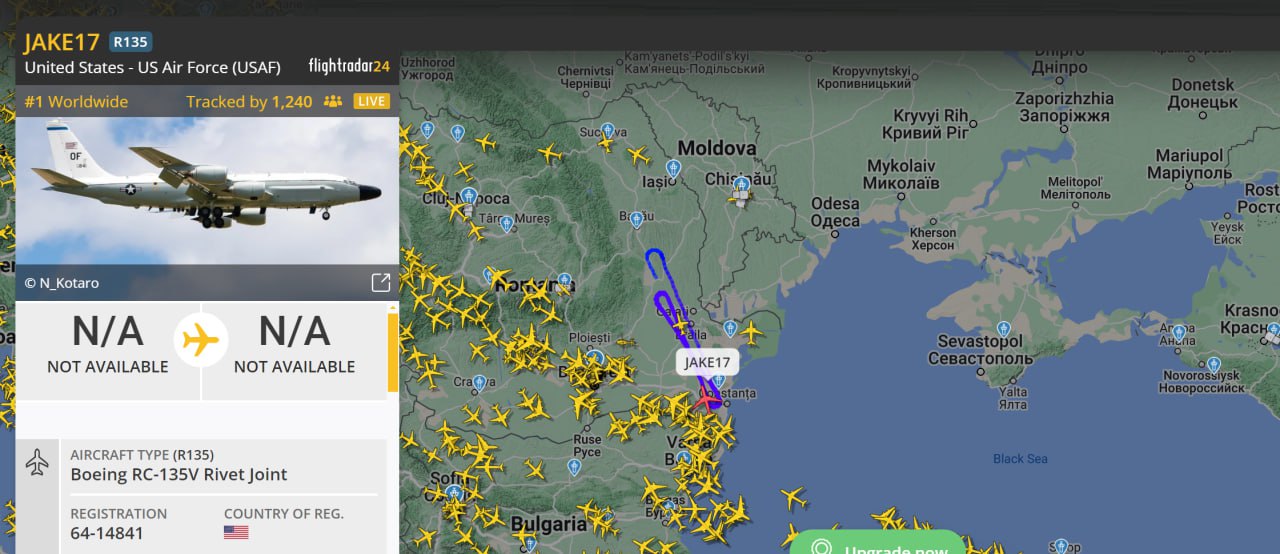This screenshot has height=554, width=1280.
Task: Click the RC-135 aircraft photo thumbnail
Action: point(207,190)
